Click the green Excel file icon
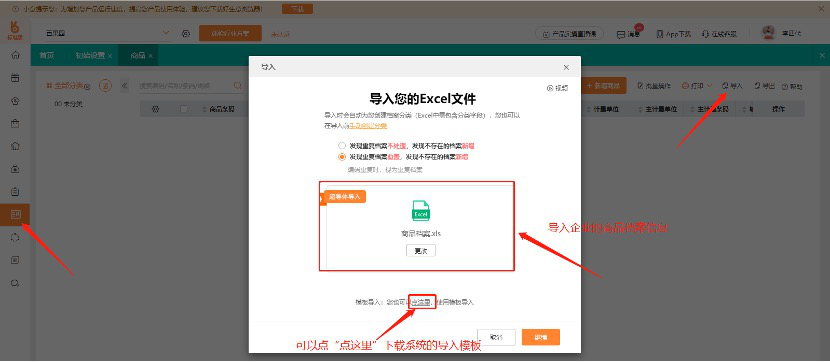Image resolution: width=830 pixels, height=362 pixels. pyautogui.click(x=421, y=211)
